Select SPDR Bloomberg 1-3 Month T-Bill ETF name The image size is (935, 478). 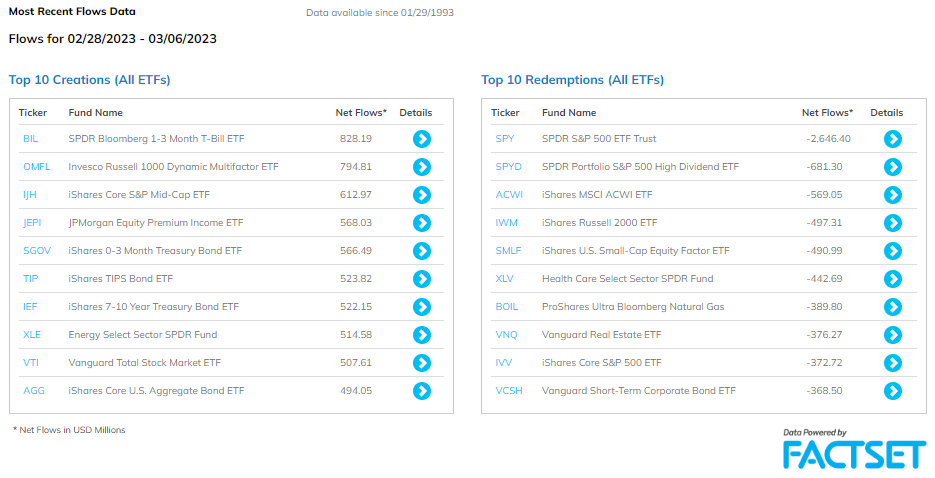click(156, 138)
